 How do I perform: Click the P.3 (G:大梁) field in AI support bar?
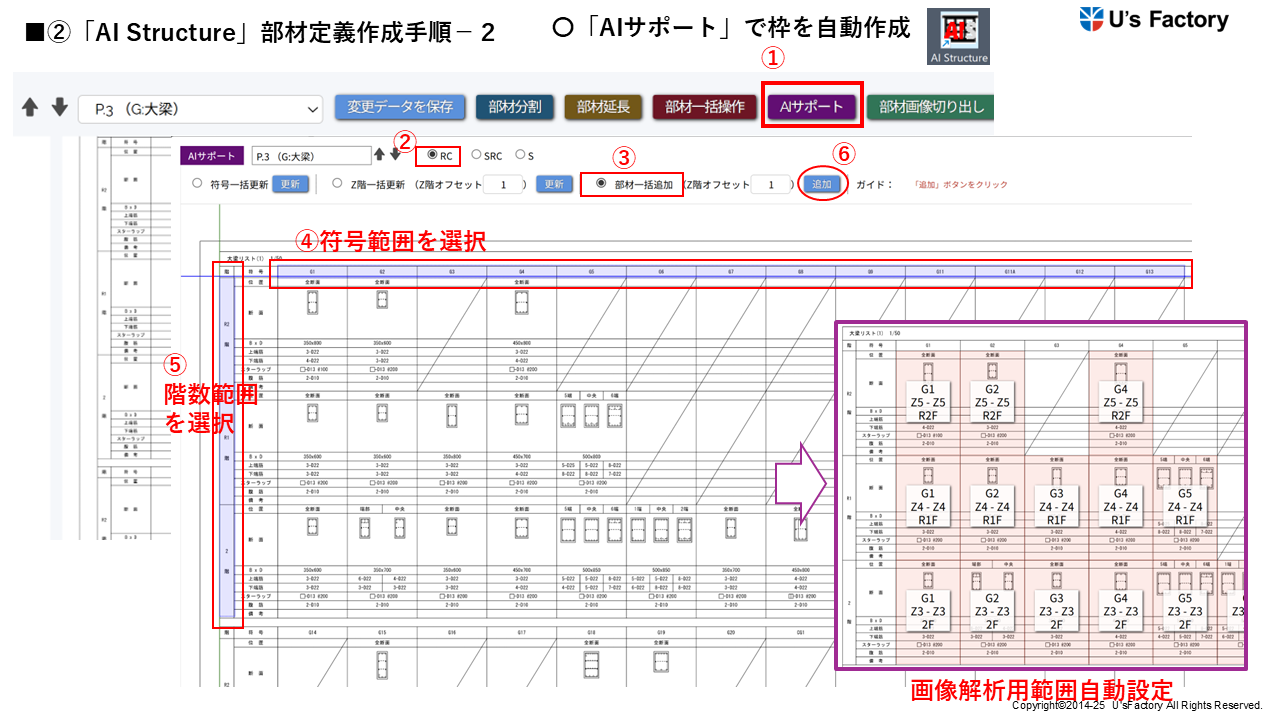(311, 156)
